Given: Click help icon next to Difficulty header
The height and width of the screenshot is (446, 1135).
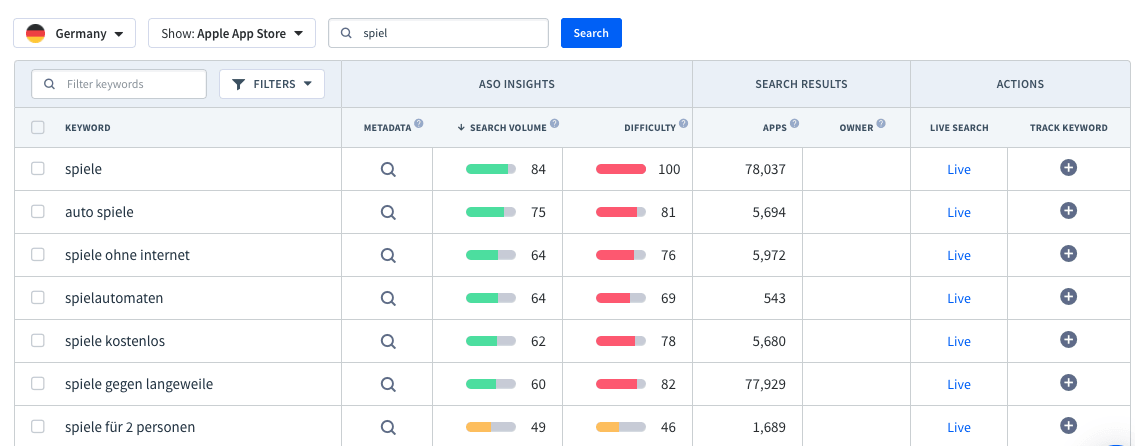Looking at the screenshot, I should [x=684, y=124].
